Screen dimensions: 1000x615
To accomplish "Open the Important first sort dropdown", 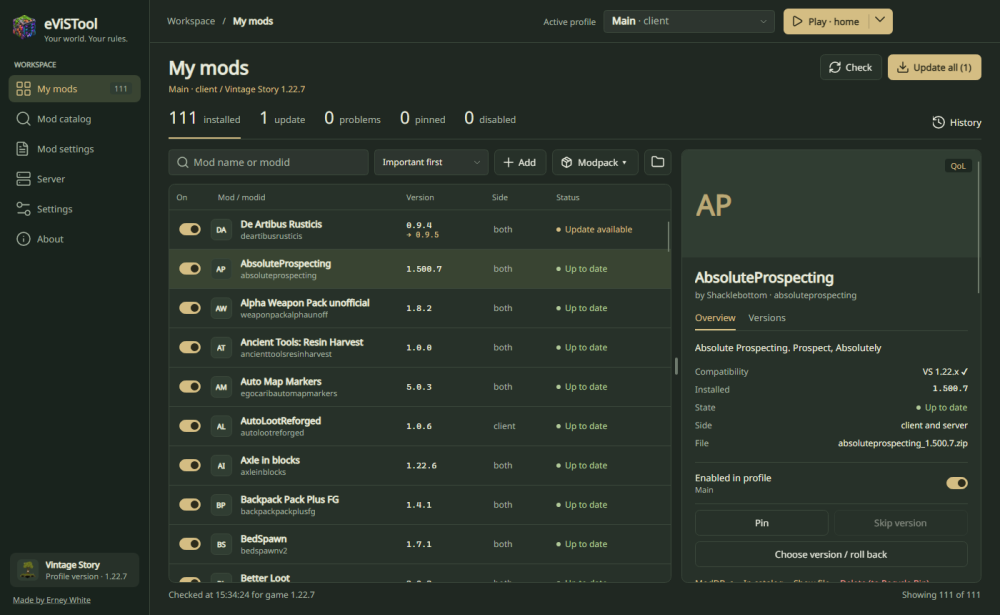I will tap(431, 162).
